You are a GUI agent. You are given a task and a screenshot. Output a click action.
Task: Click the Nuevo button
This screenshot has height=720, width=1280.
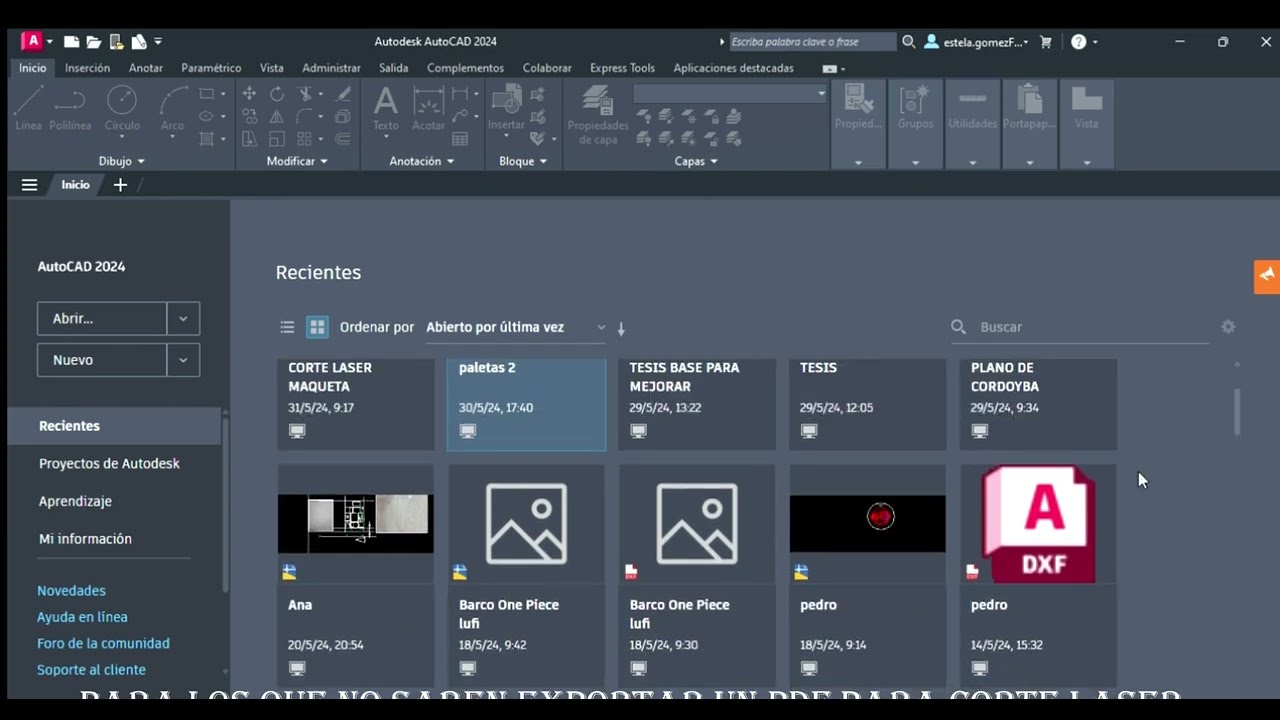coord(102,360)
